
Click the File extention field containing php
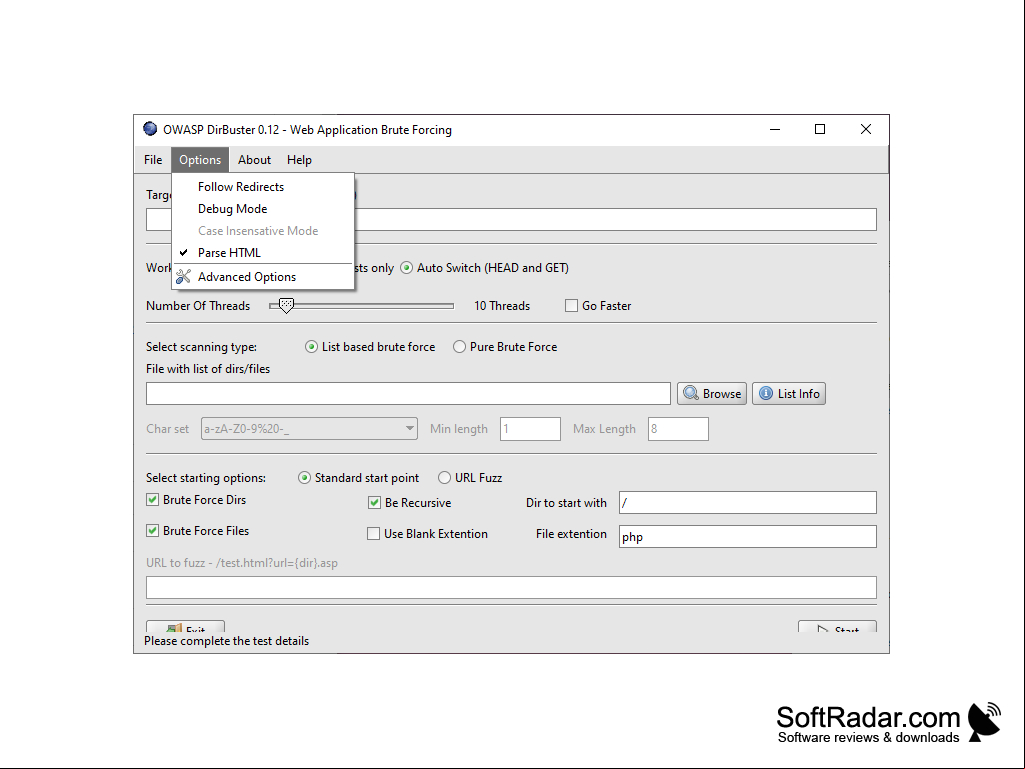click(x=748, y=537)
